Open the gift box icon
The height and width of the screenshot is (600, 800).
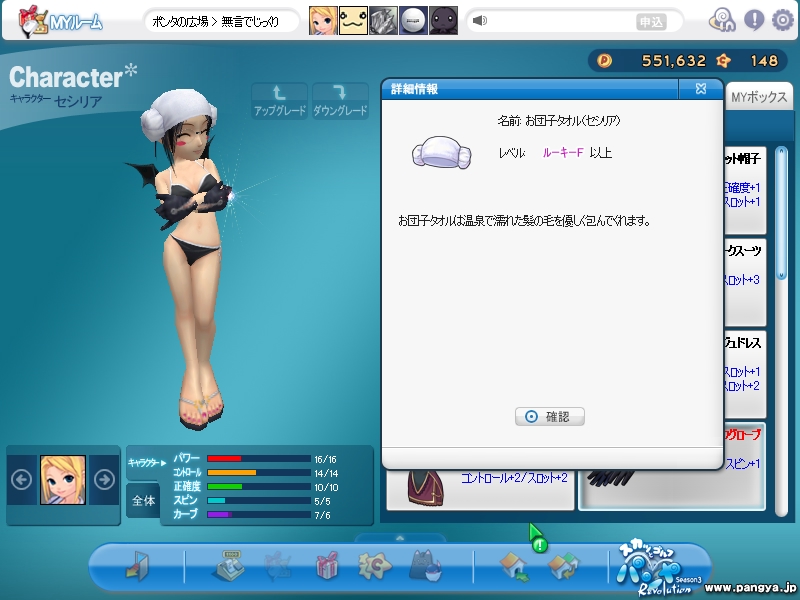coord(328,565)
